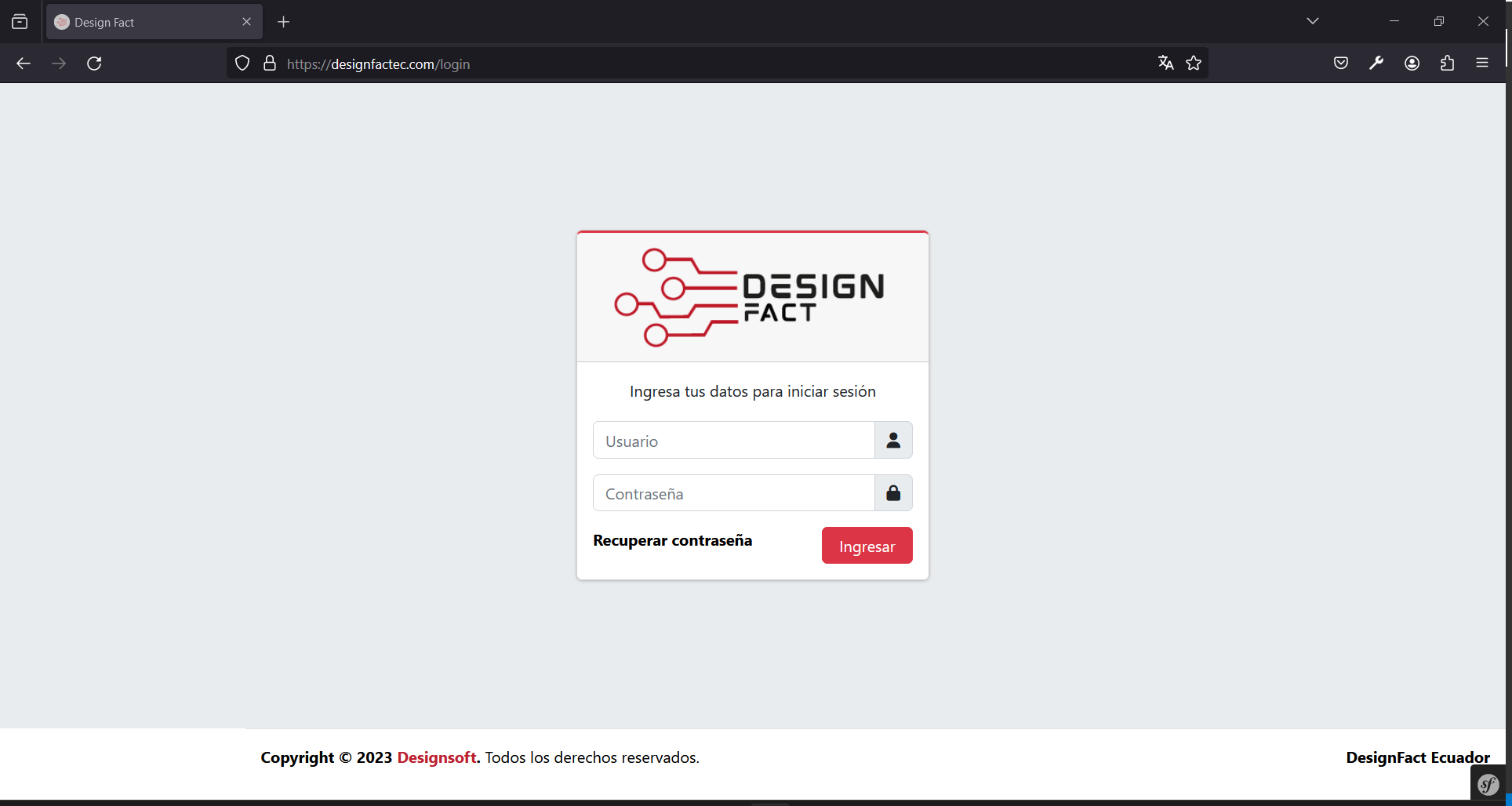Open the Firefox account icon

pyautogui.click(x=1412, y=64)
